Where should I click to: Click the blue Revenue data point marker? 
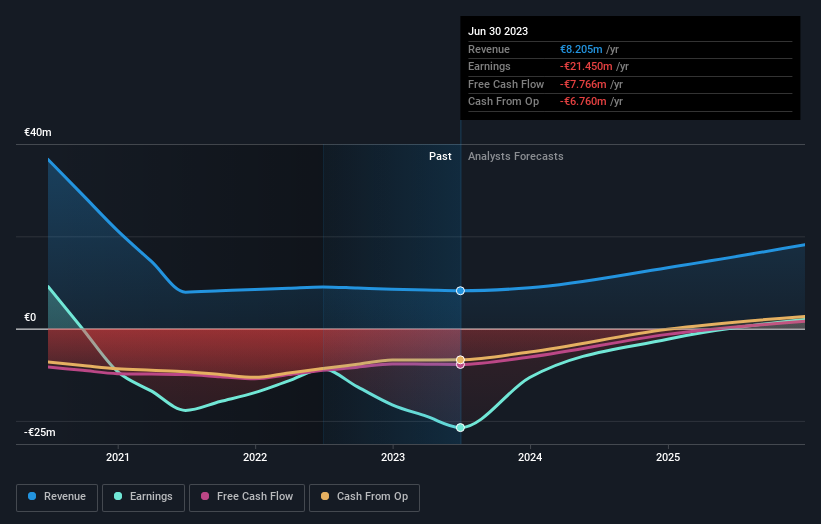pyautogui.click(x=460, y=291)
